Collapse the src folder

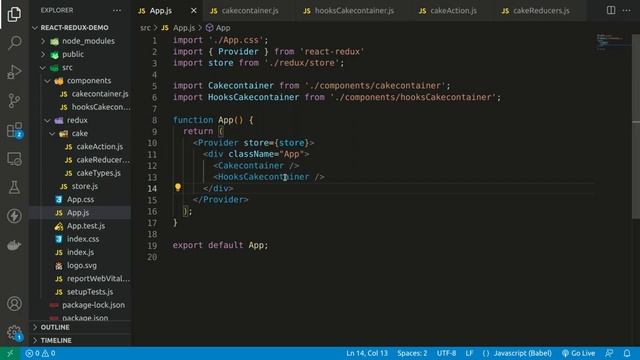click(80, 67)
